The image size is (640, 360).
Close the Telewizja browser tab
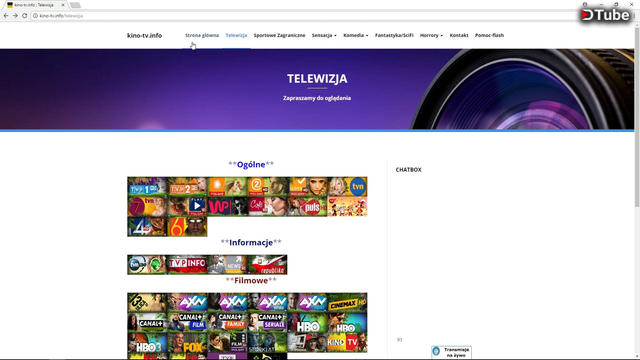click(63, 5)
